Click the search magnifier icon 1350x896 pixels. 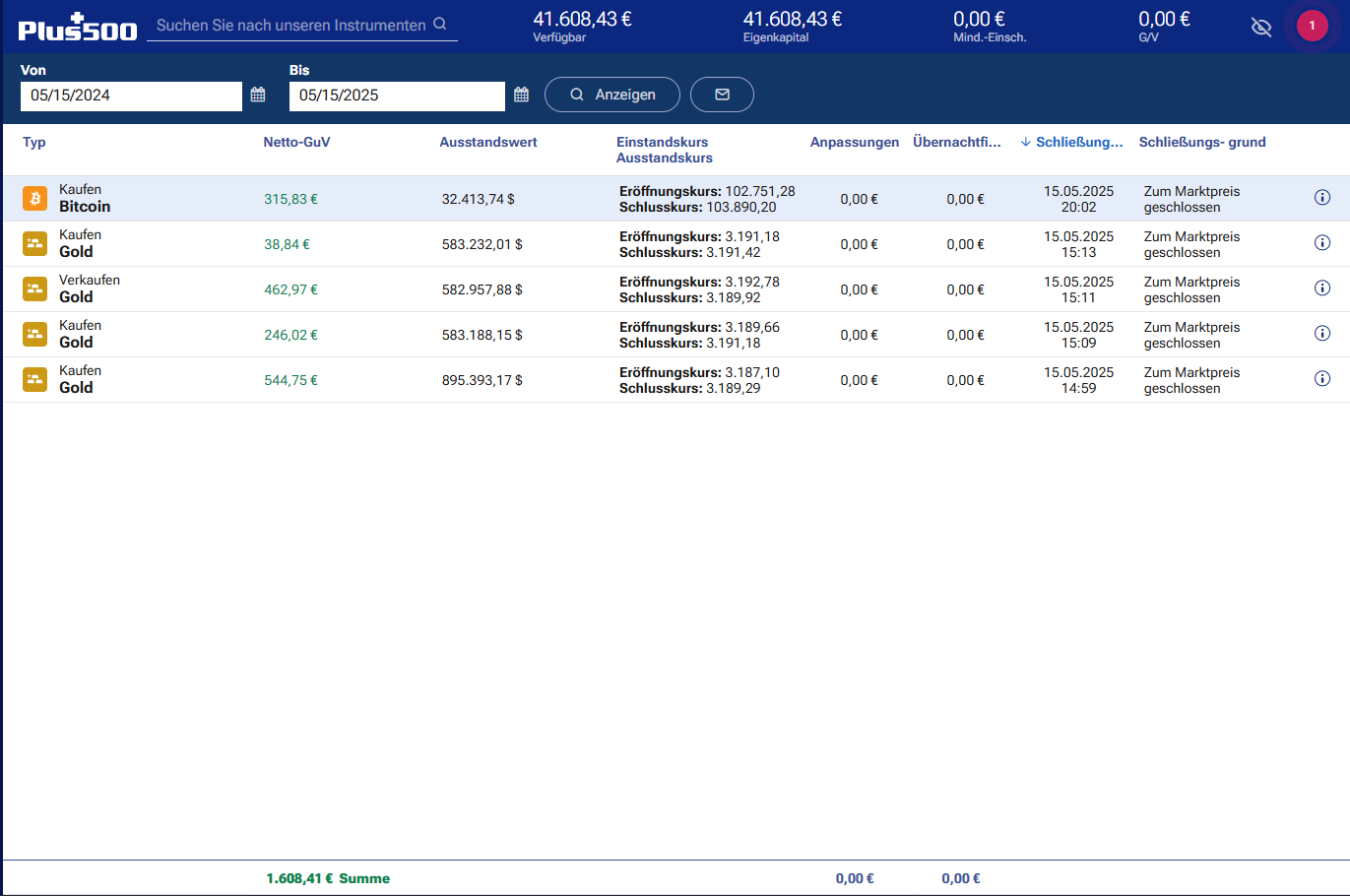(x=440, y=24)
